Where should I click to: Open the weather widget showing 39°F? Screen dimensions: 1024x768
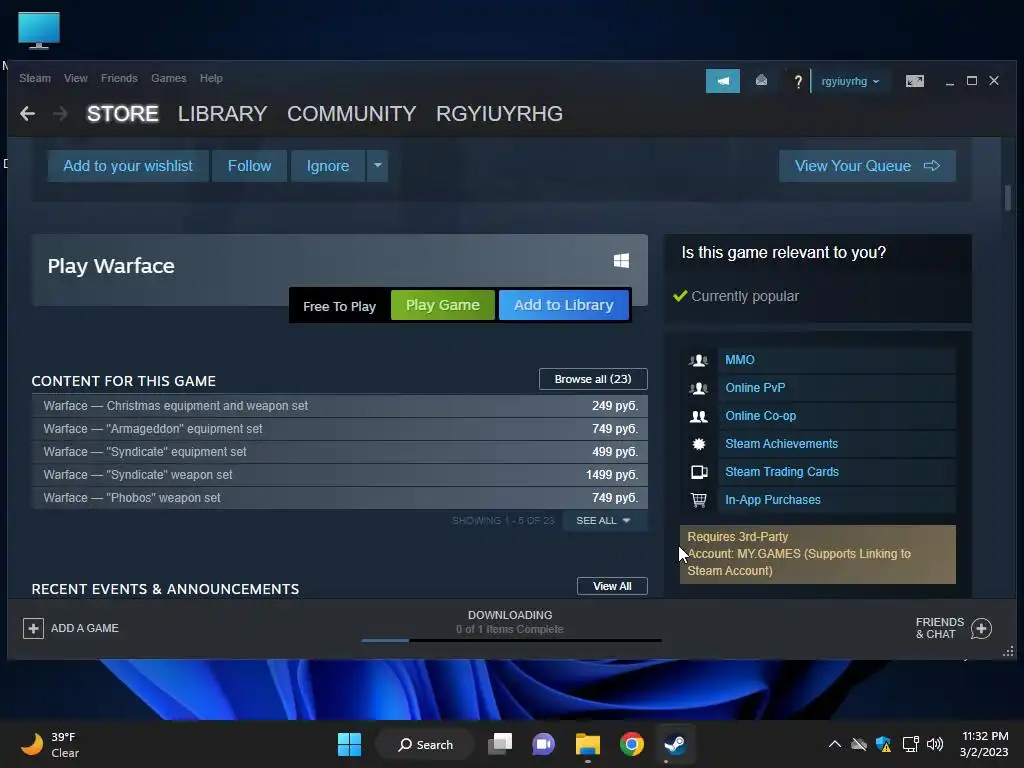click(50, 744)
